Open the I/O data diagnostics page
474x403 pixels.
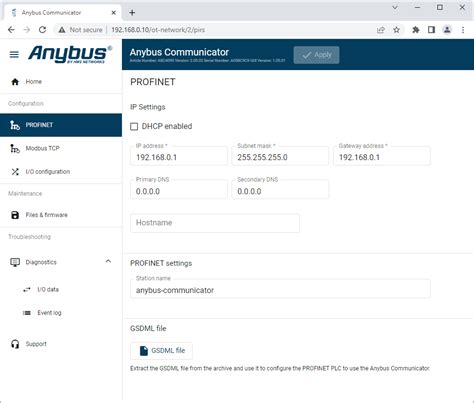pyautogui.click(x=61, y=289)
